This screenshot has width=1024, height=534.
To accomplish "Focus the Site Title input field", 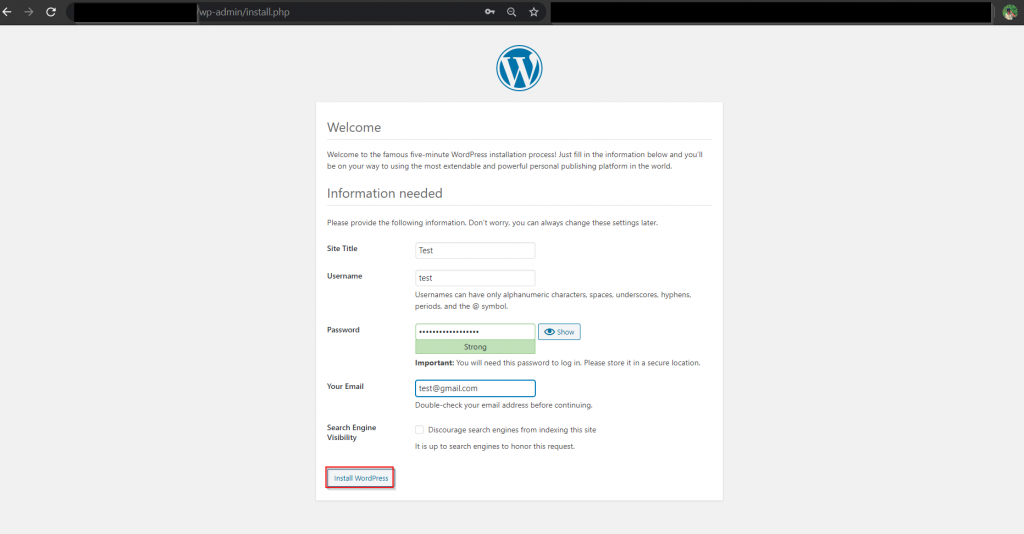I will [x=475, y=251].
